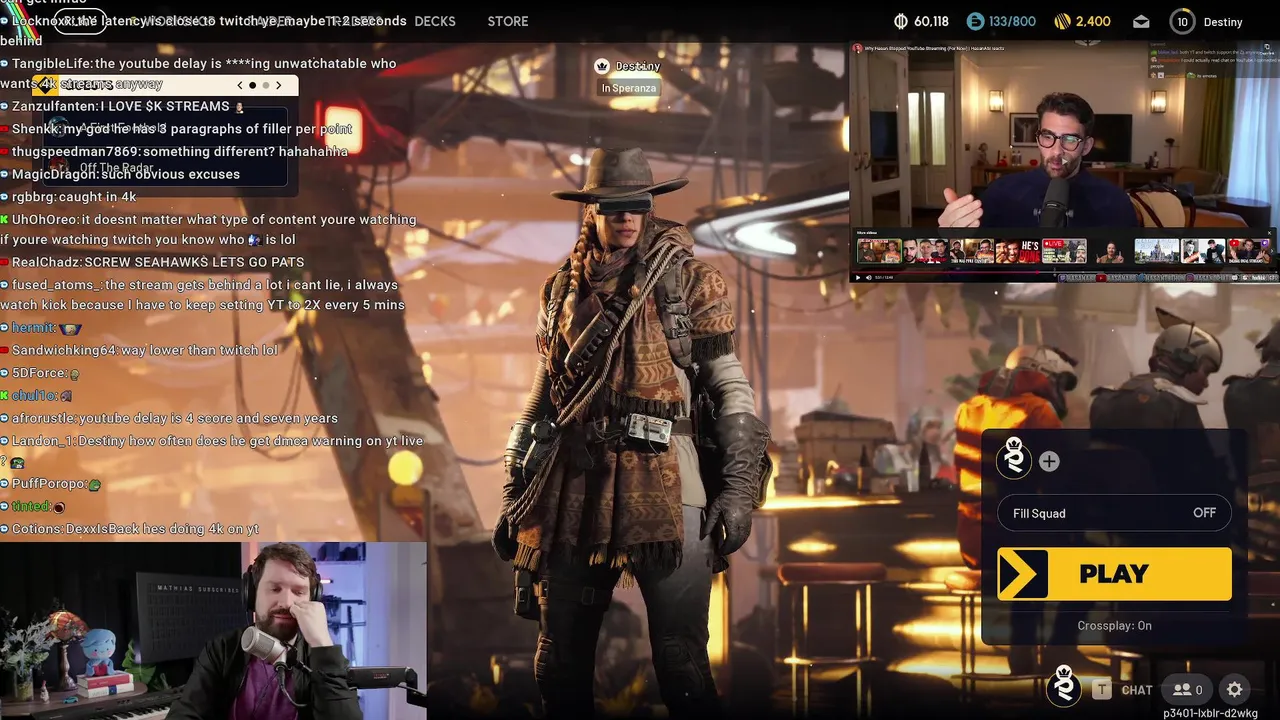The height and width of the screenshot is (720, 1280).
Task: Click the RealChadz chat message
Action: (153, 262)
